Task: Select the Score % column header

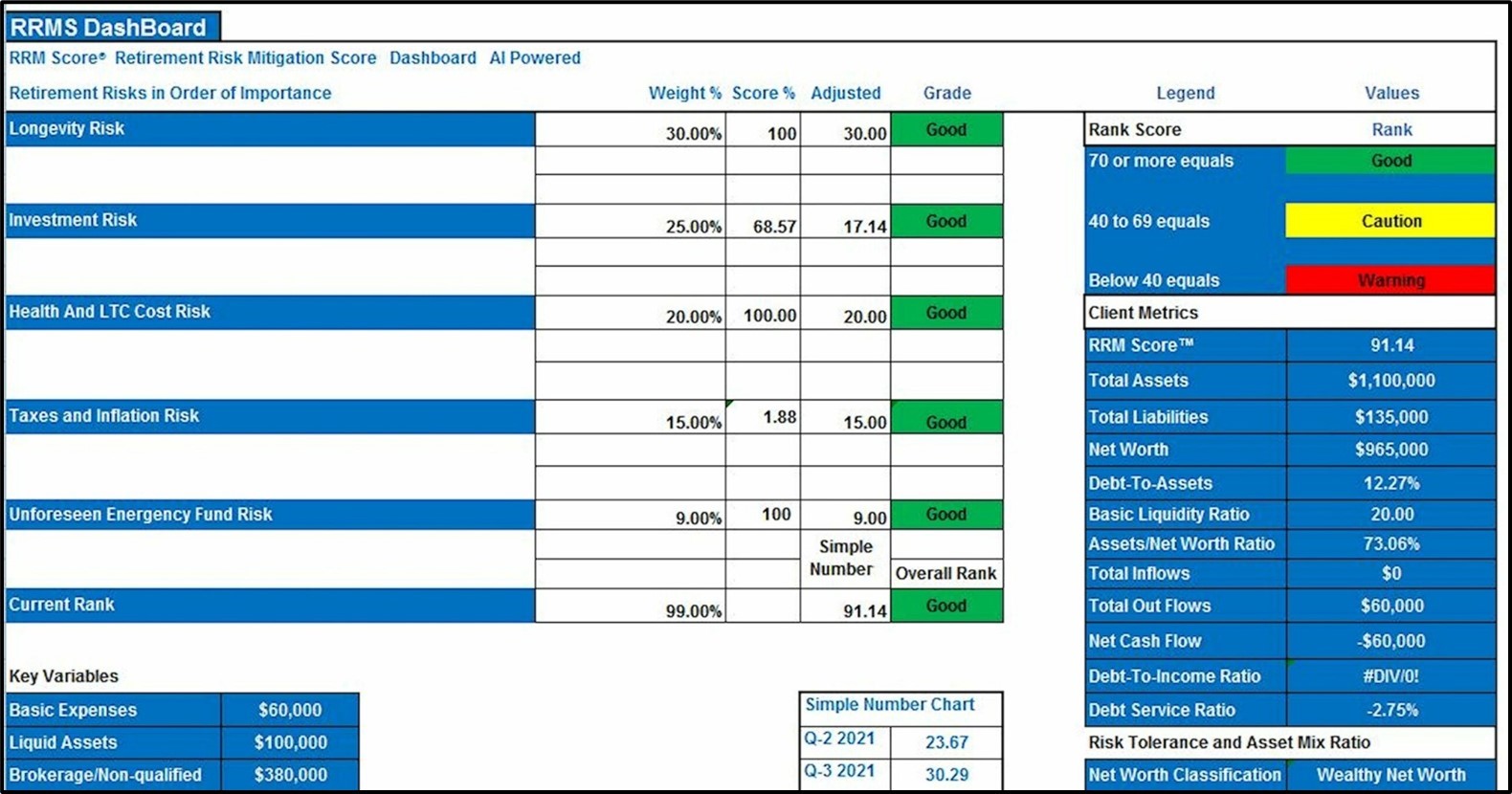Action: (763, 93)
